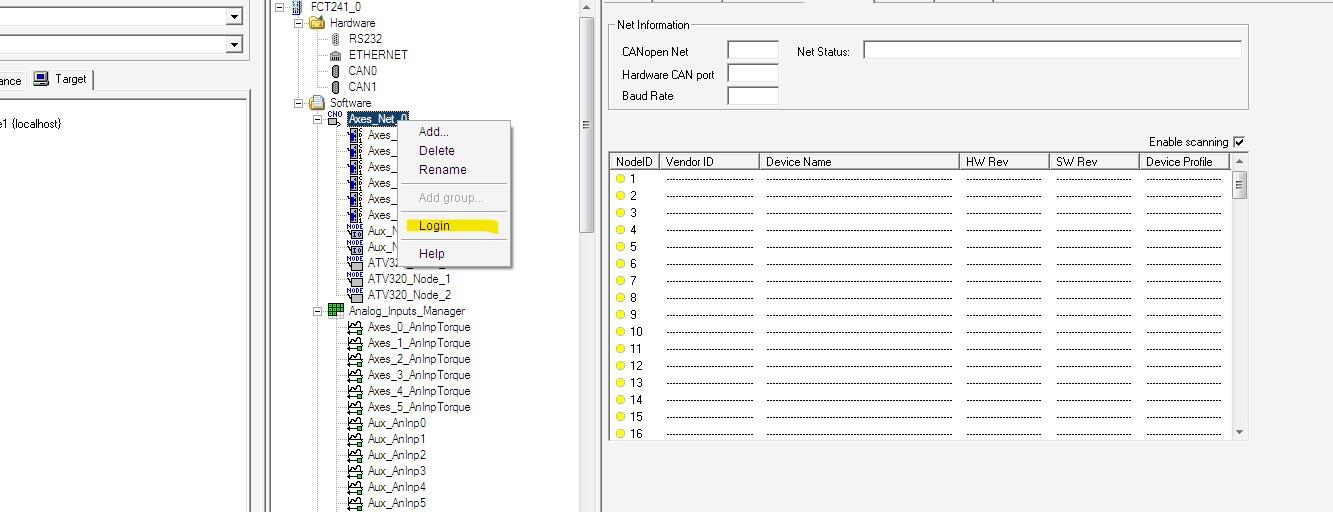Click the Baud Rate input field
1333x512 pixels.
752,96
